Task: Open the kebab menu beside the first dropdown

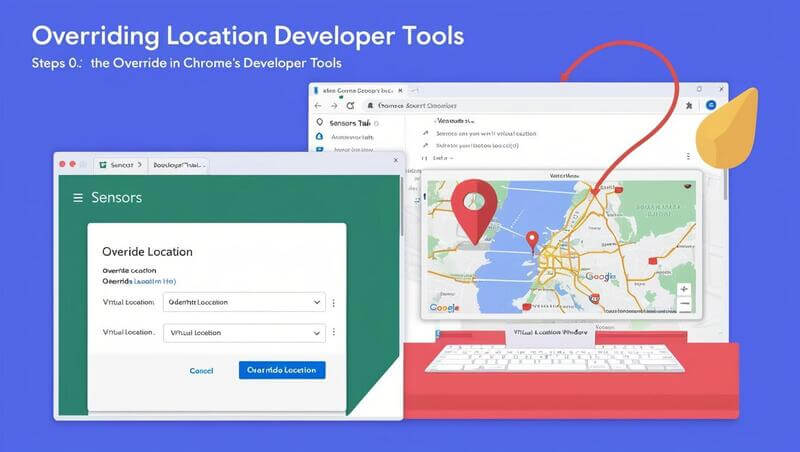Action: pyautogui.click(x=334, y=303)
